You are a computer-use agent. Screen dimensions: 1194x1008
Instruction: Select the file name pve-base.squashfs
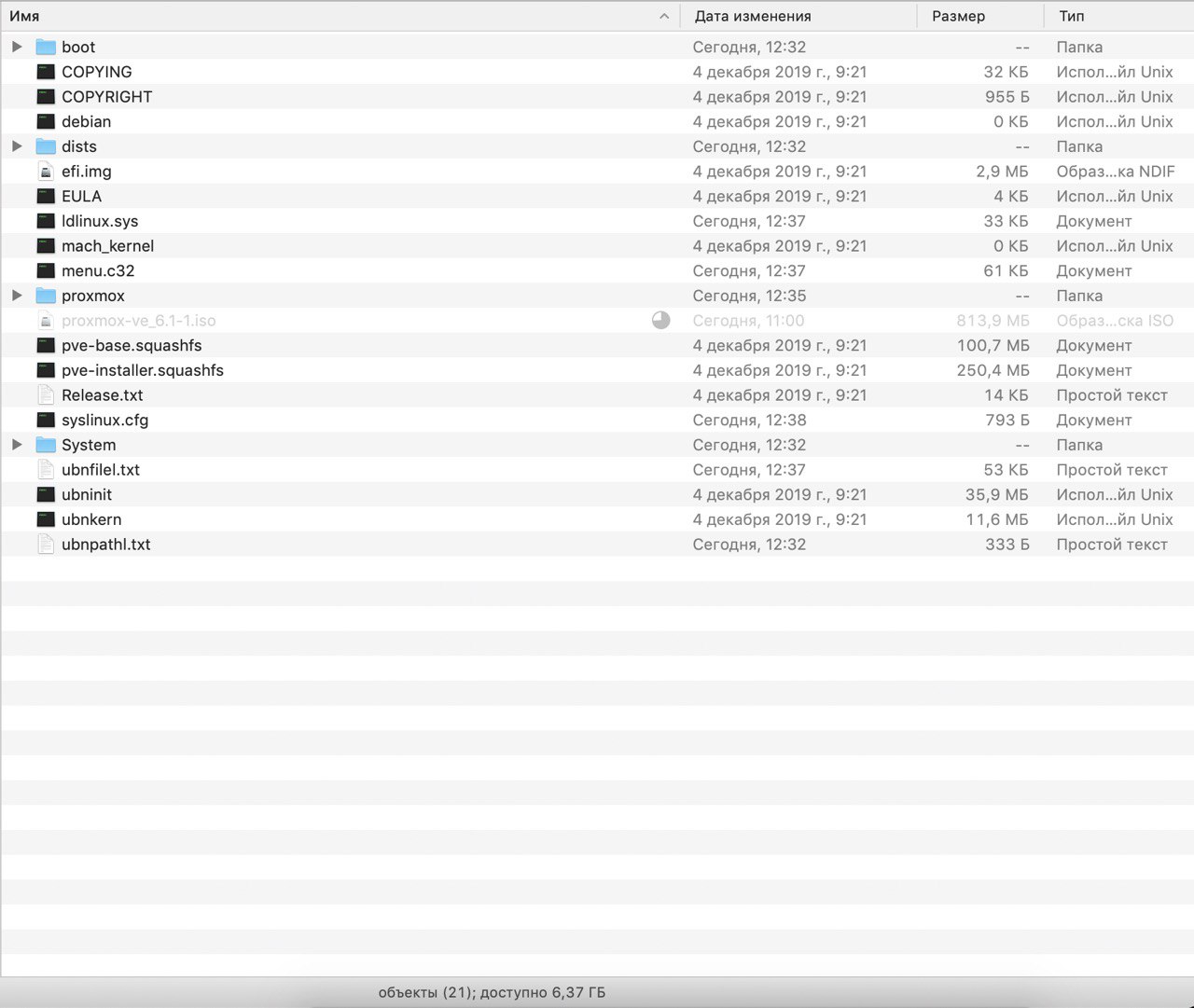click(x=132, y=345)
